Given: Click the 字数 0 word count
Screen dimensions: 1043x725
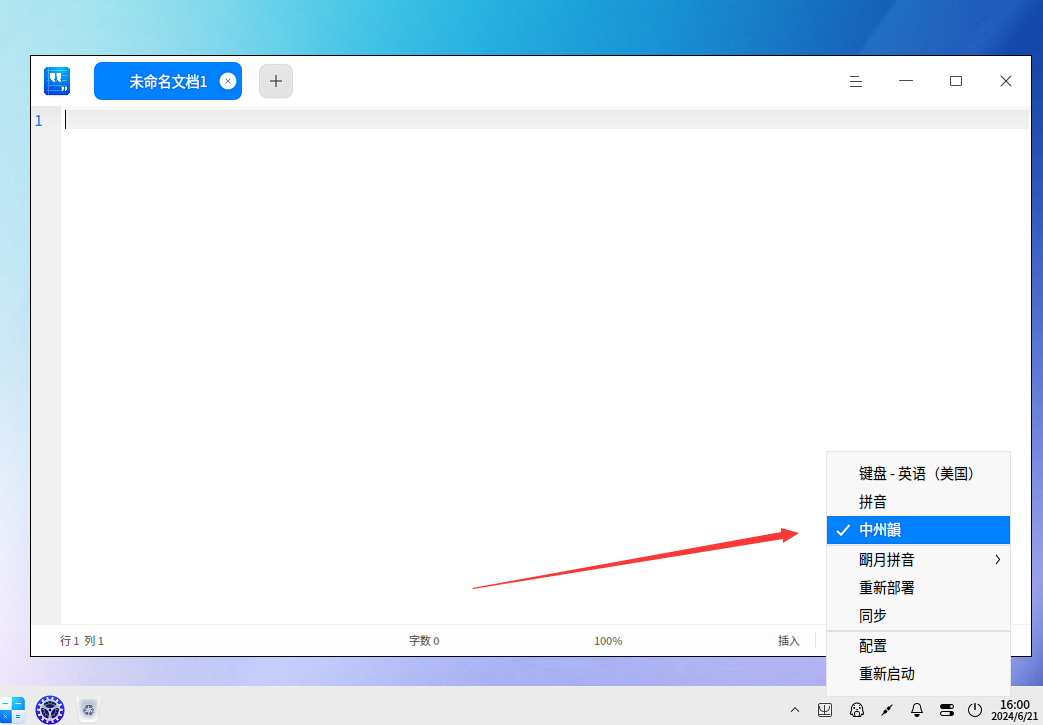Looking at the screenshot, I should tap(424, 641).
